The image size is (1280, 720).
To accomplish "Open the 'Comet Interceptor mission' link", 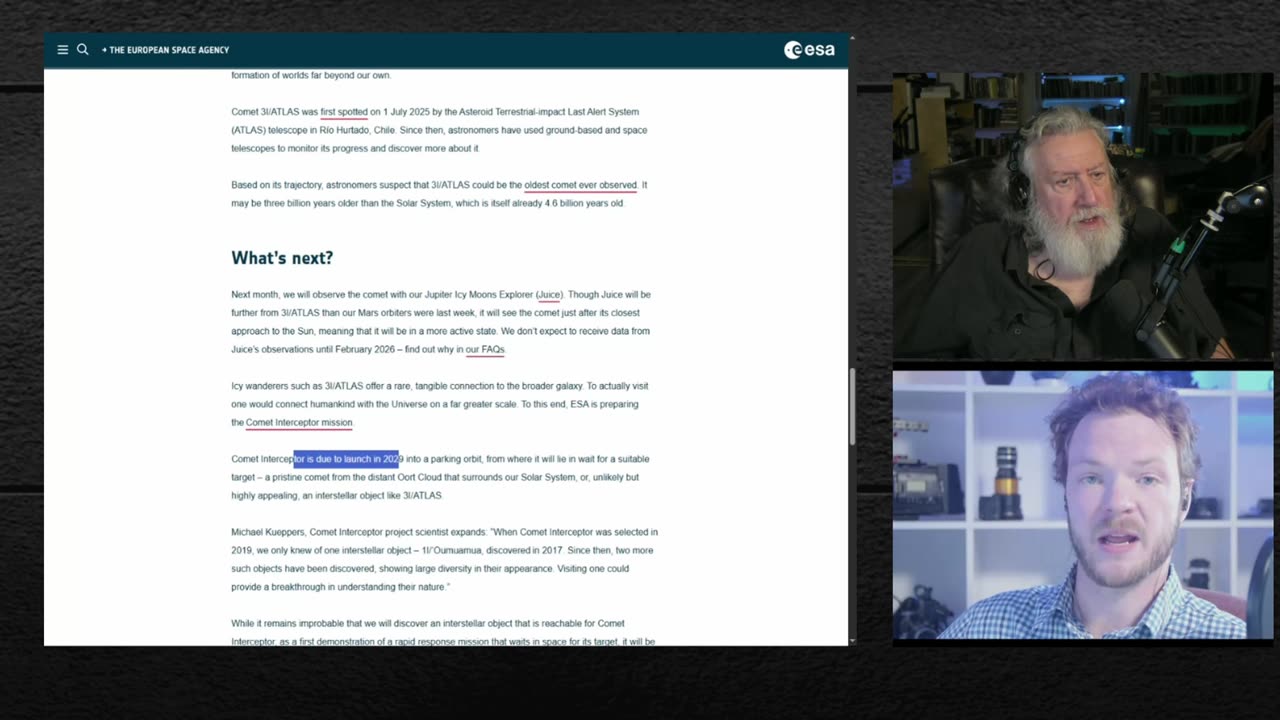I will [299, 423].
